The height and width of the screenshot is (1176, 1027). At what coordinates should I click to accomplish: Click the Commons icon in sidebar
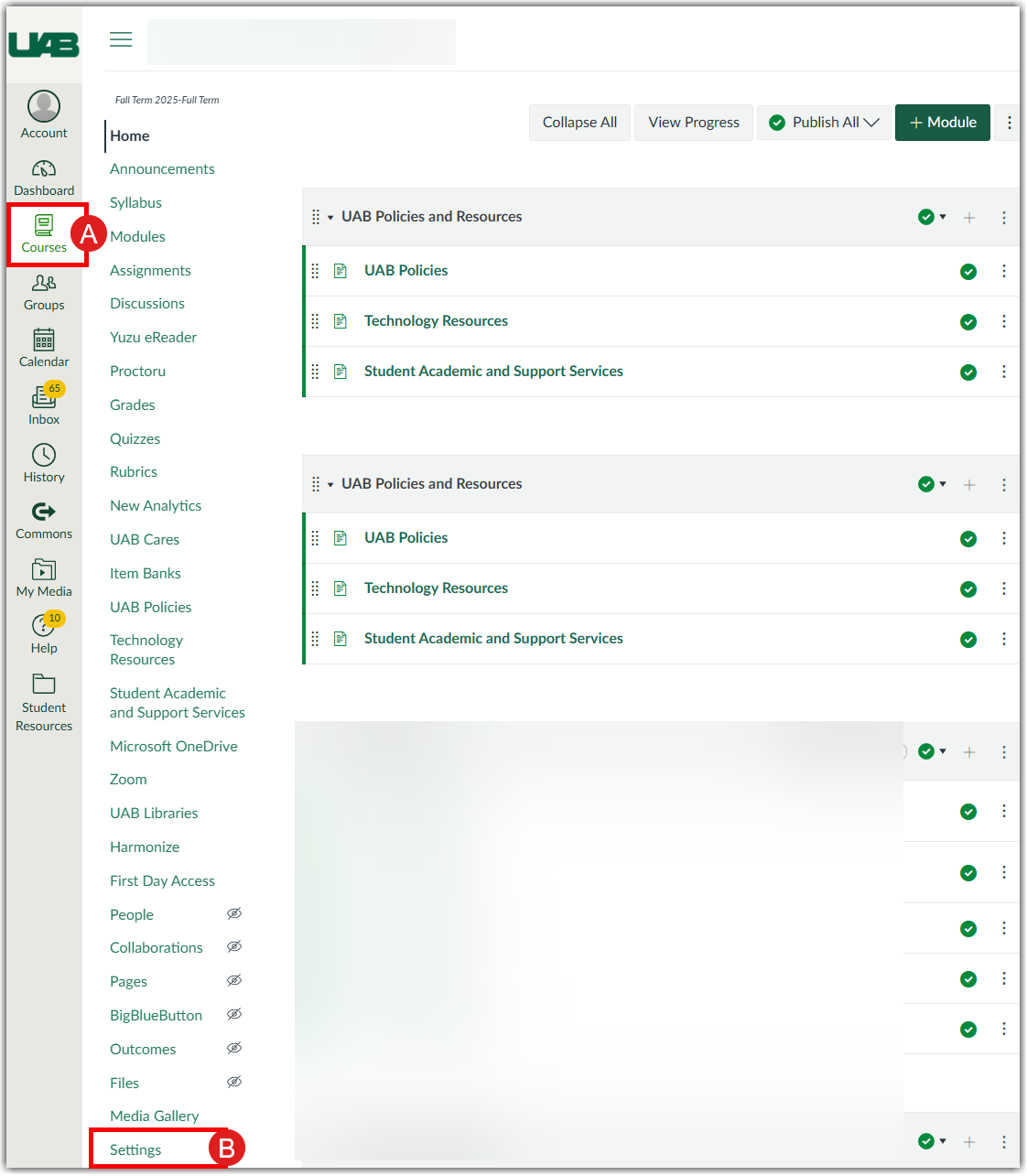pos(44,512)
